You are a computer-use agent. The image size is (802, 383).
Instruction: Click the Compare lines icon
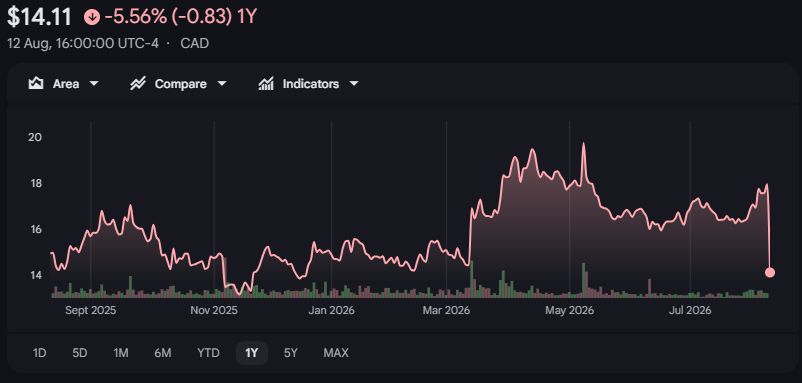click(138, 83)
